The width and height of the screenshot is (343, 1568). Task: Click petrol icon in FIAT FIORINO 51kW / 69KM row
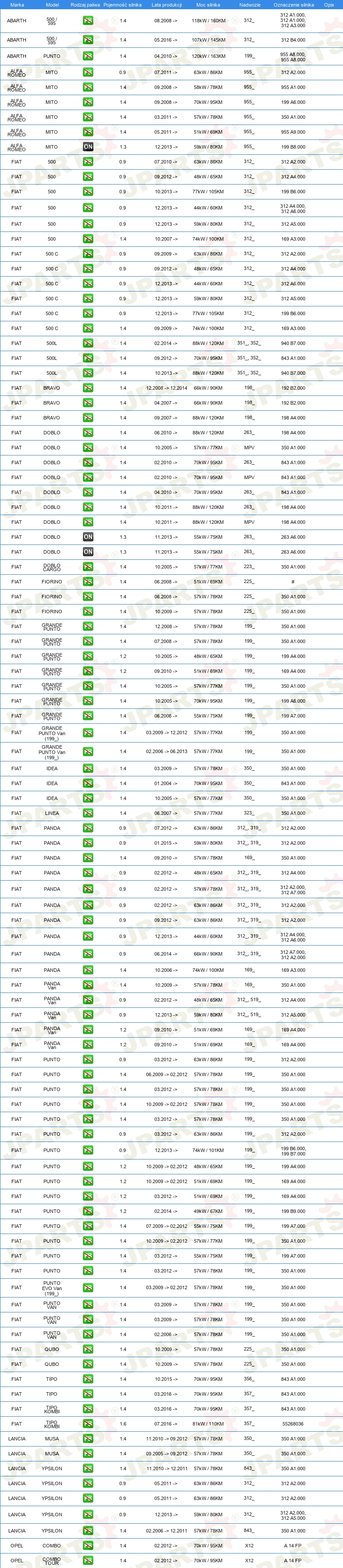(88, 582)
